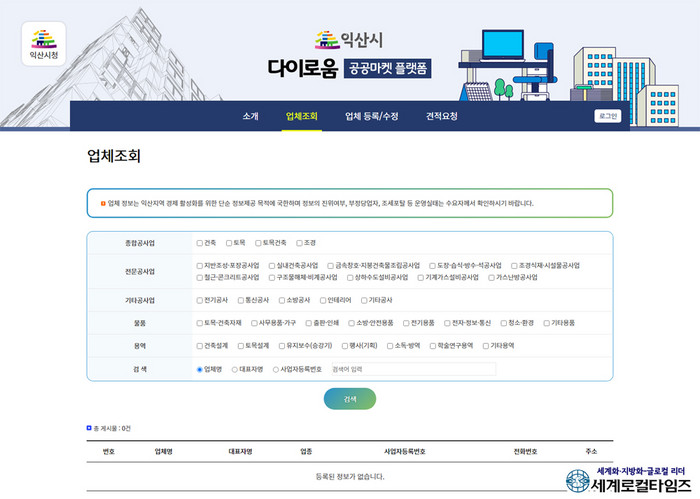Open the 소개 menu item
Image resolution: width=700 pixels, height=499 pixels.
(x=250, y=116)
